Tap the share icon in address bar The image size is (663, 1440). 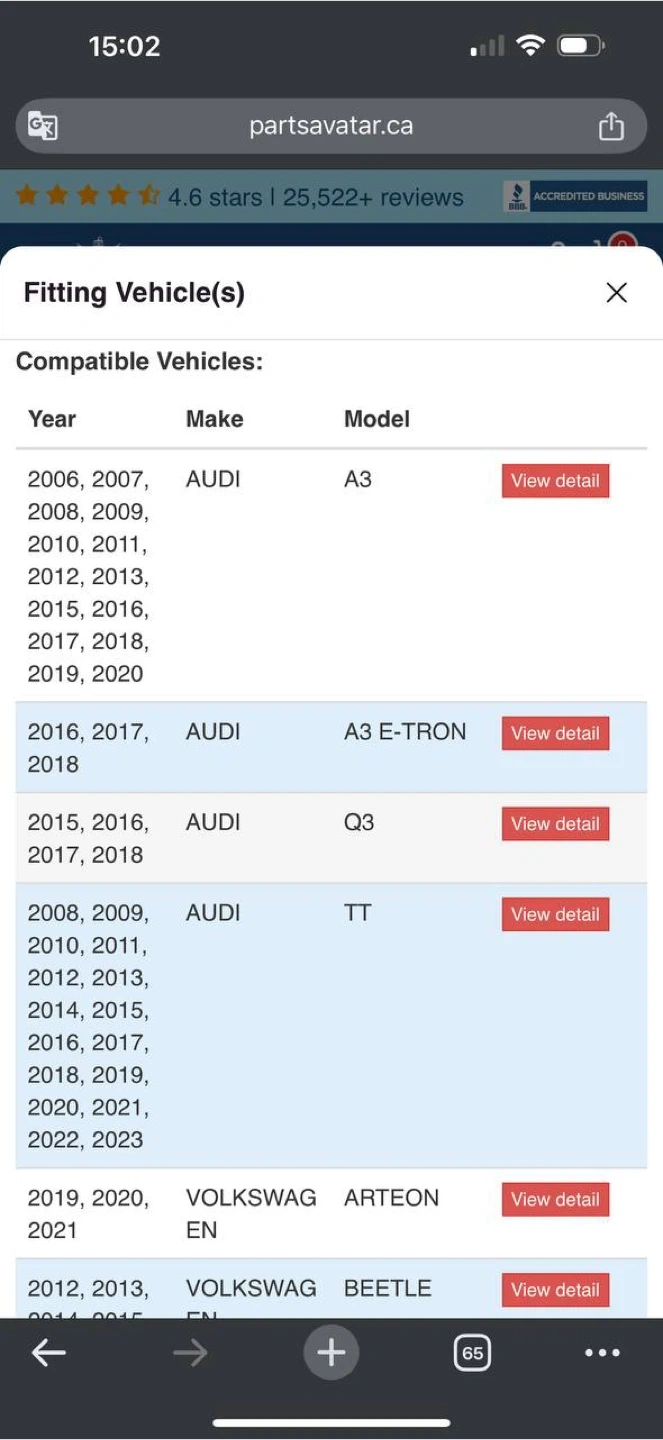(x=610, y=126)
